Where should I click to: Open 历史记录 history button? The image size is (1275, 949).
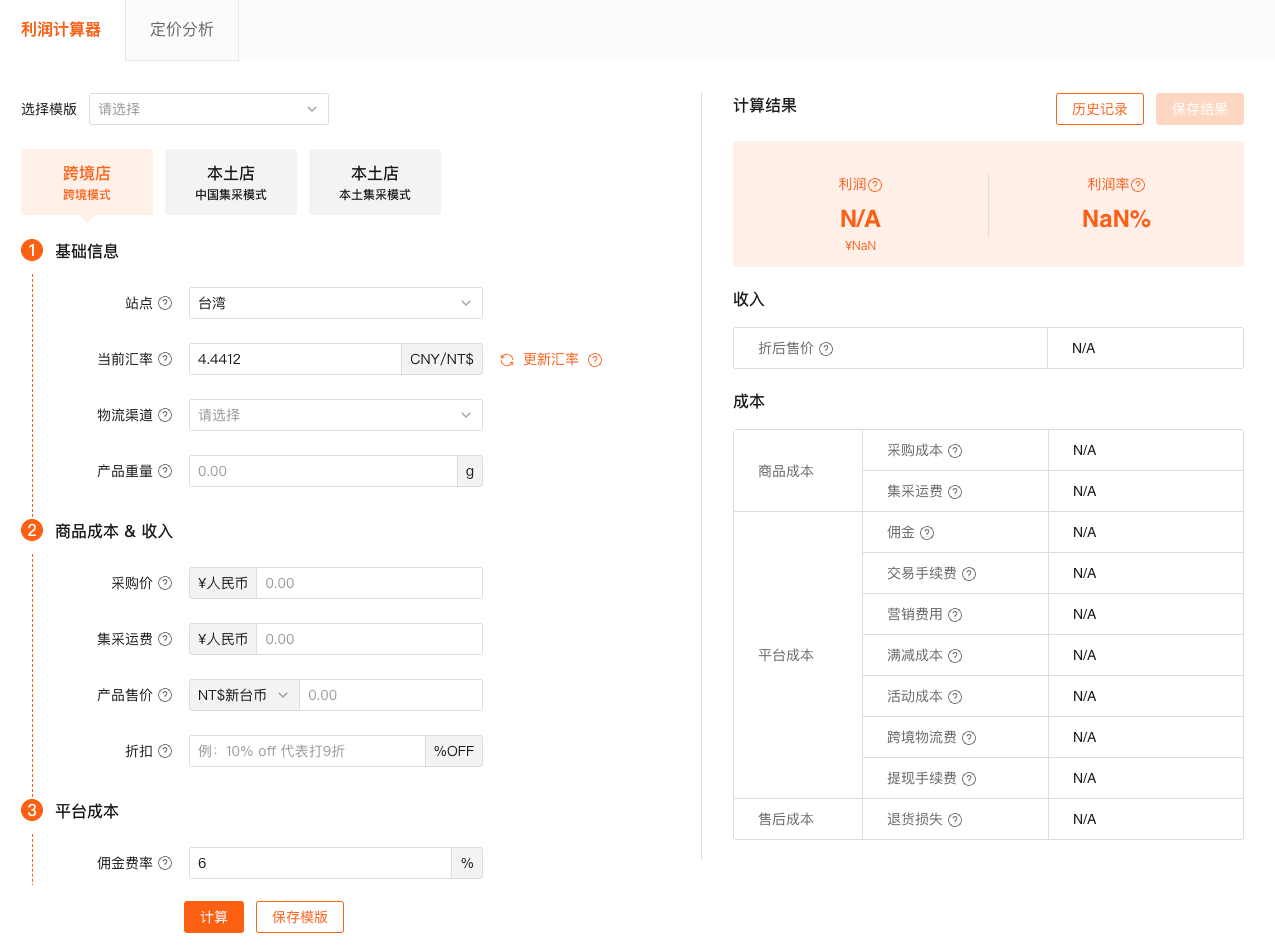pyautogui.click(x=1099, y=109)
